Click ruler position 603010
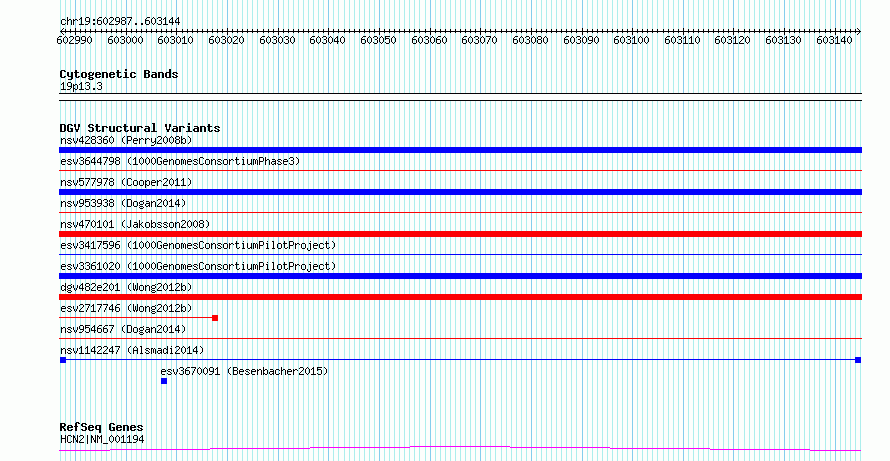 (x=176, y=40)
